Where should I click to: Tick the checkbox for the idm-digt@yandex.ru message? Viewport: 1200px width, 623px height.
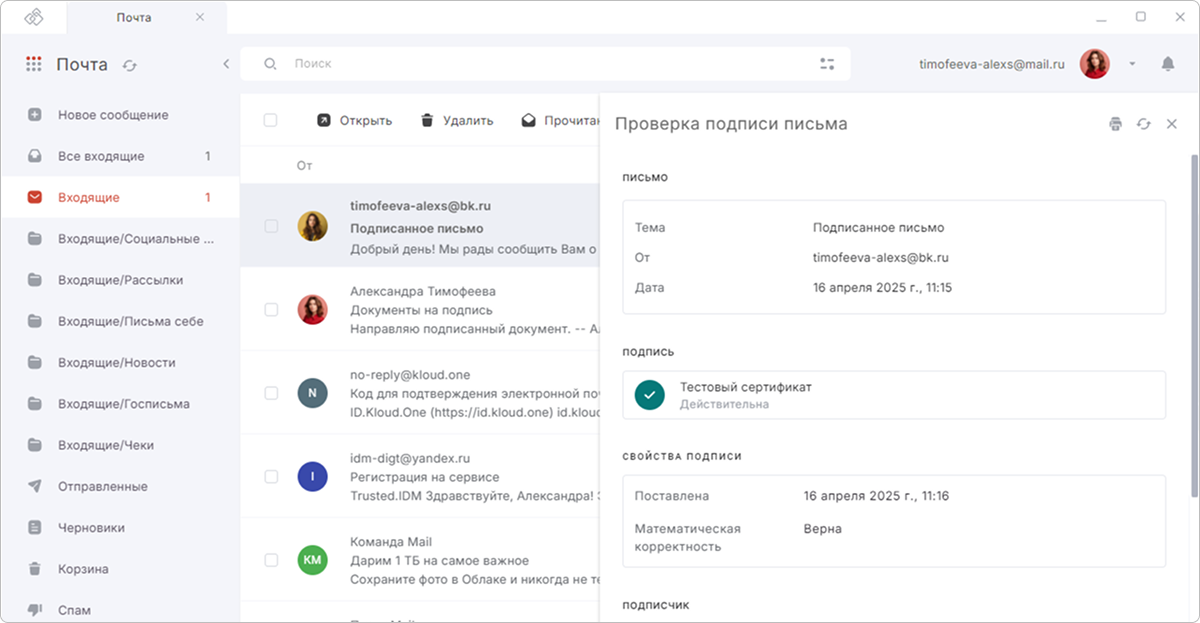(x=271, y=477)
